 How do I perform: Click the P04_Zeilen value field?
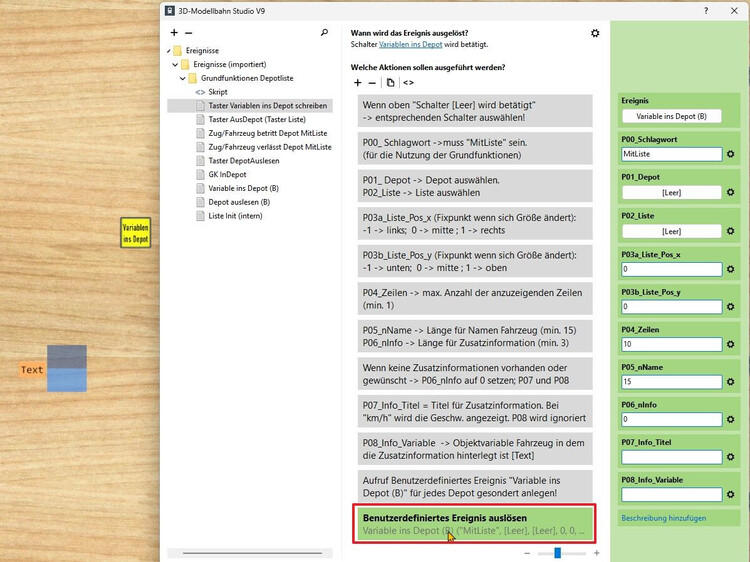tap(672, 344)
